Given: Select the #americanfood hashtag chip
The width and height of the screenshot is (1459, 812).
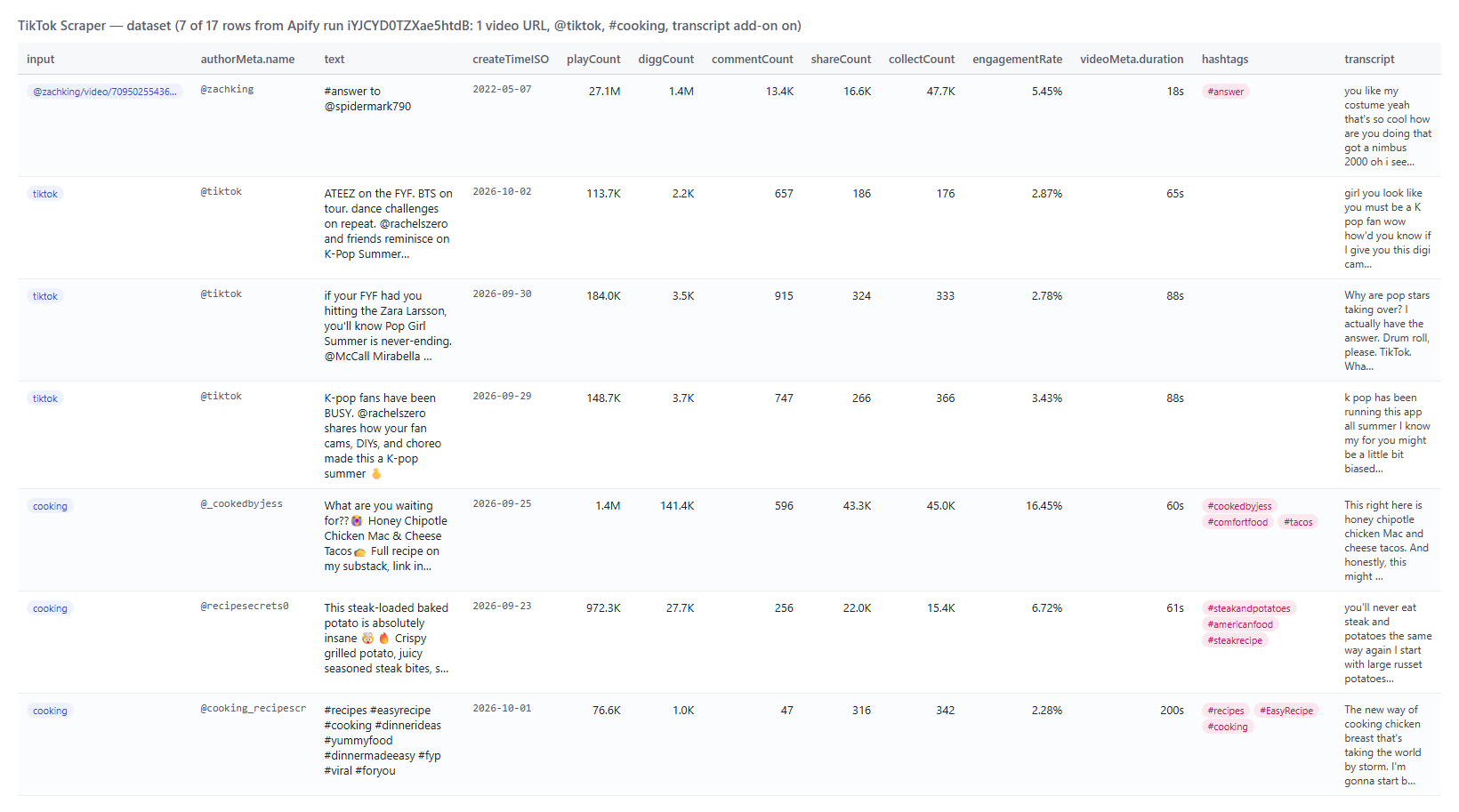Looking at the screenshot, I should click(1240, 624).
